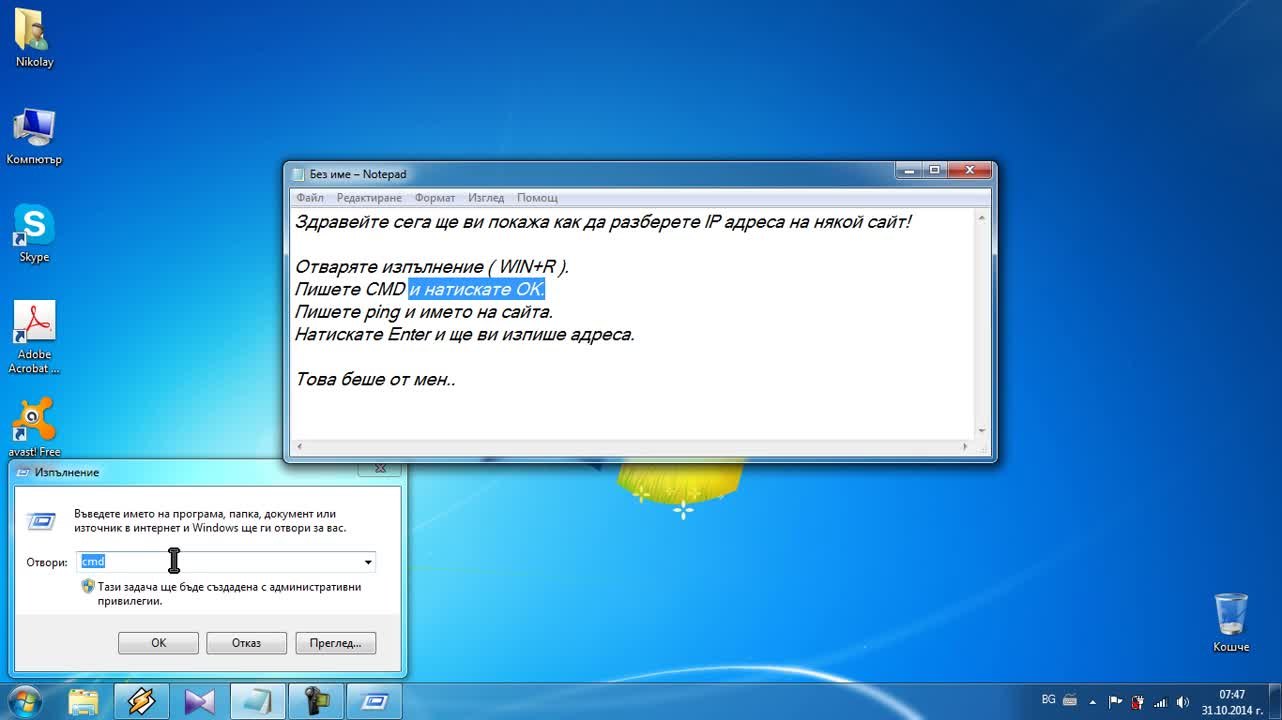Open the Visual Studio taskbar icon

click(x=200, y=701)
